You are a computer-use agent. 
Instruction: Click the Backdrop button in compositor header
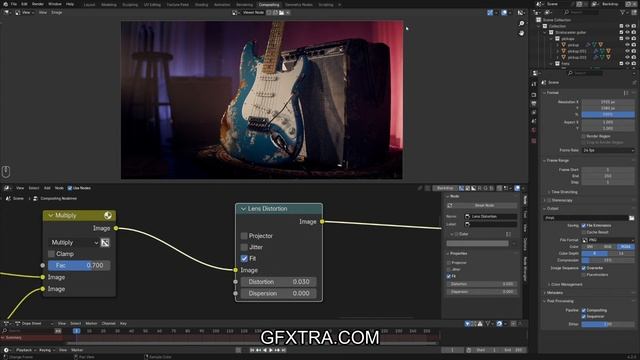(x=445, y=188)
